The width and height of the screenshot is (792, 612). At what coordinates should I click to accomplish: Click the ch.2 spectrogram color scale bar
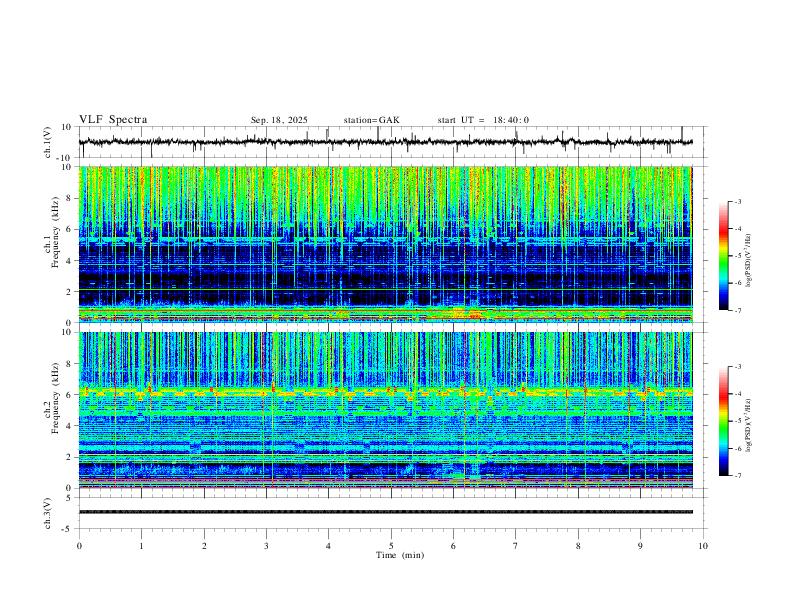723,421
